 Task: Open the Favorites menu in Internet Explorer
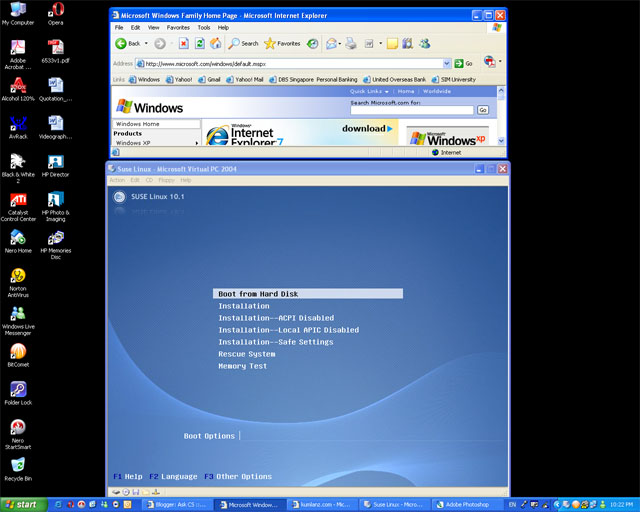pos(178,27)
